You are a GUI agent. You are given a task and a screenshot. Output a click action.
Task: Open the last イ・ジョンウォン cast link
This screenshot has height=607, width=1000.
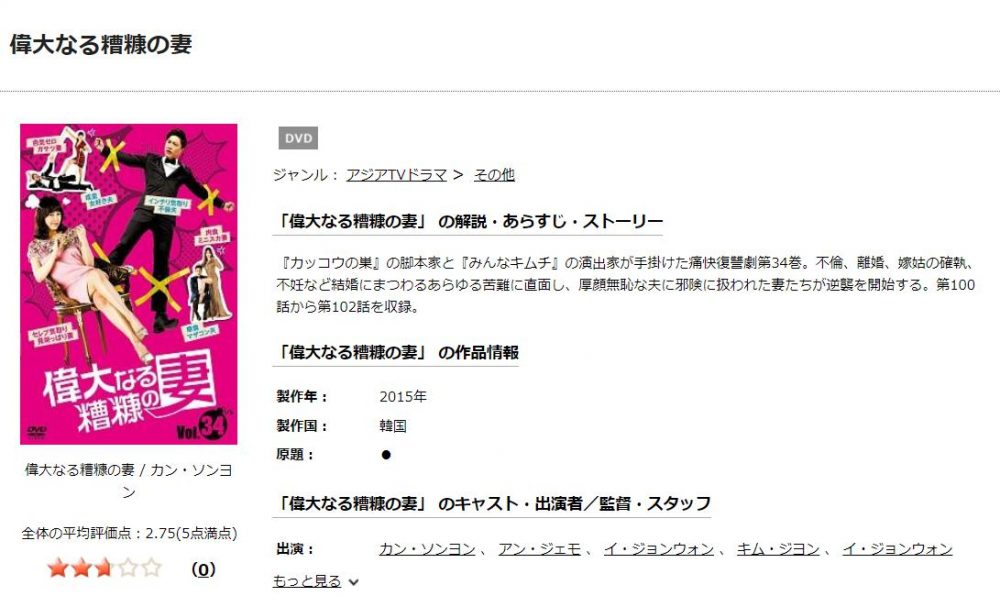[897, 549]
